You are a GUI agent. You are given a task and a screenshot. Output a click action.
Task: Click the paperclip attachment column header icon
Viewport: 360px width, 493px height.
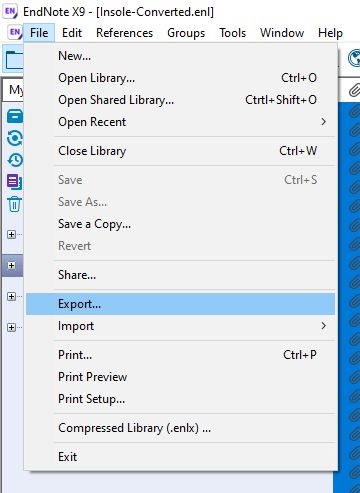tap(354, 90)
